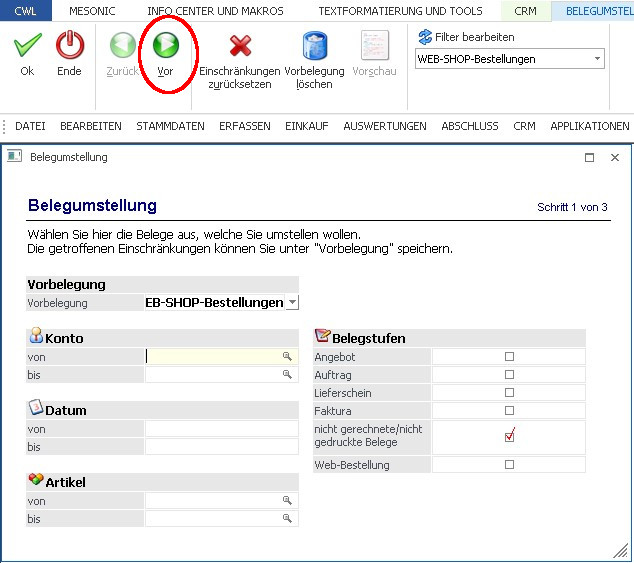This screenshot has height=563, width=634.
Task: Expand the WEB-SHOP-Bestellungen filter dropdown
Action: (598, 59)
